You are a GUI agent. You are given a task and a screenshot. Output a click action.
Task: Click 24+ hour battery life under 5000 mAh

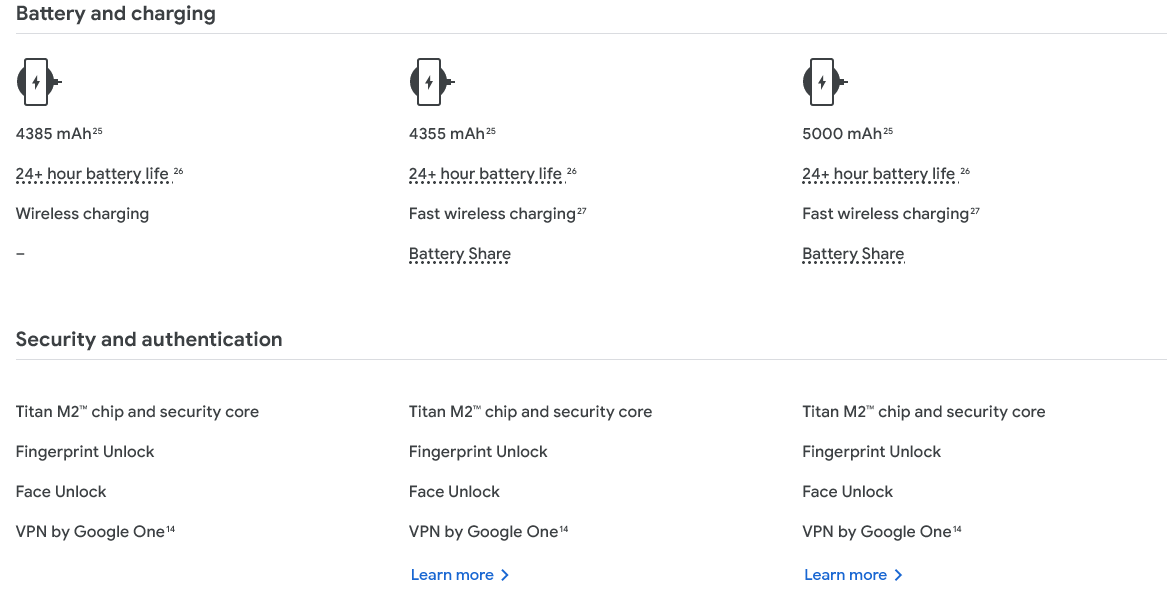[879, 174]
